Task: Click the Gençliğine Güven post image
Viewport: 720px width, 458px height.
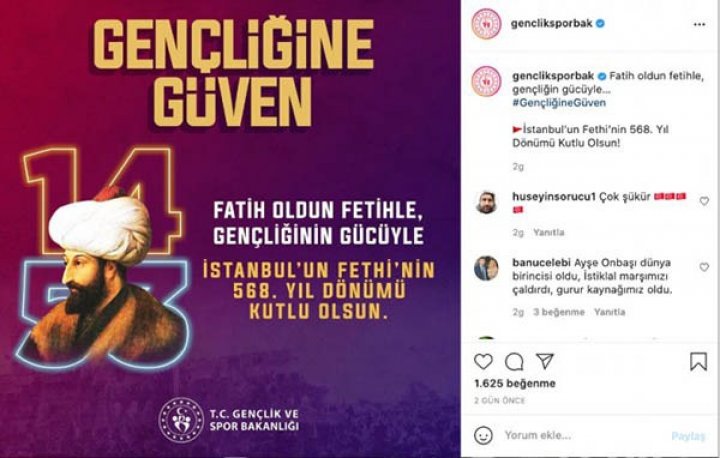Action: (230, 229)
